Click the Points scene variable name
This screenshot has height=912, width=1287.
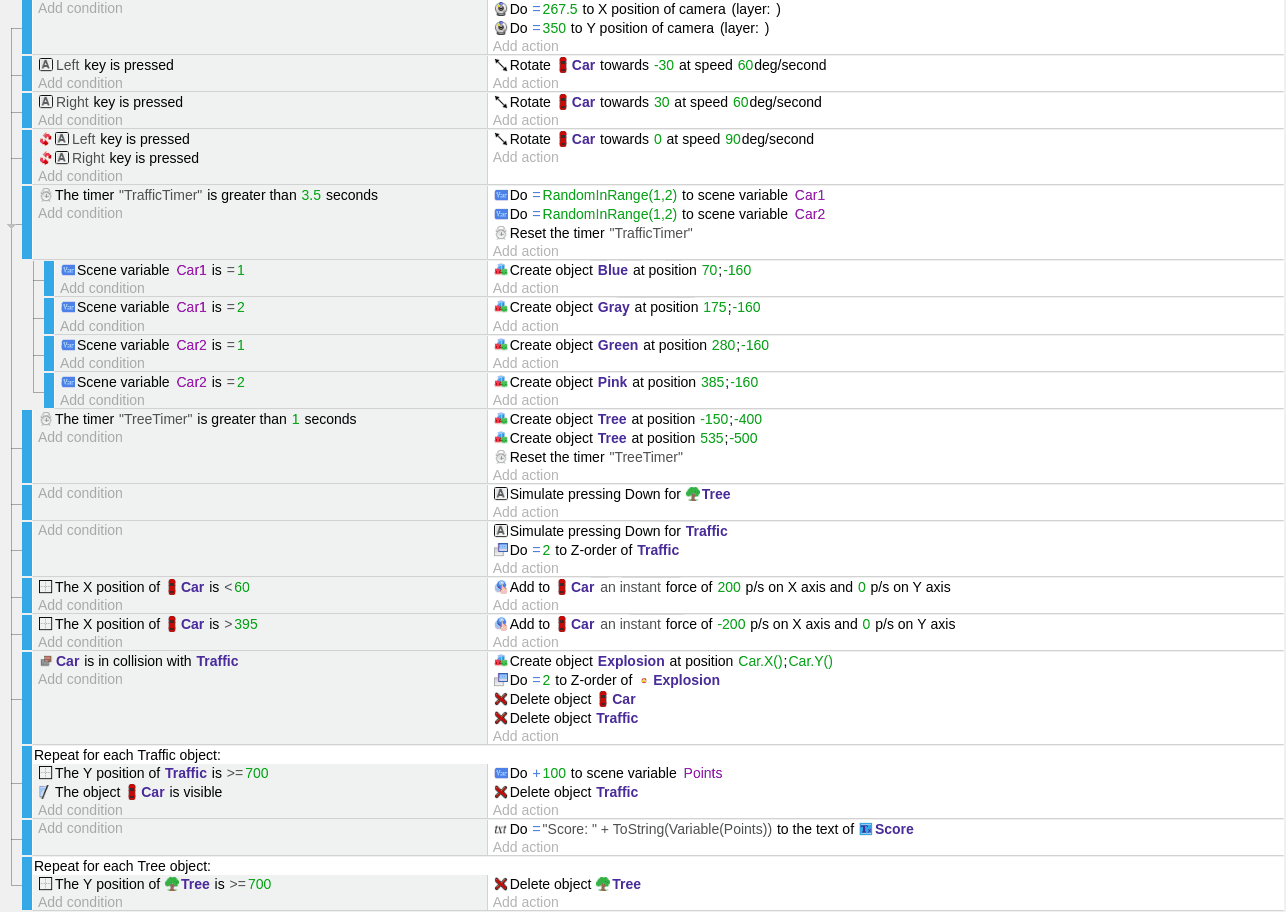(x=702, y=773)
